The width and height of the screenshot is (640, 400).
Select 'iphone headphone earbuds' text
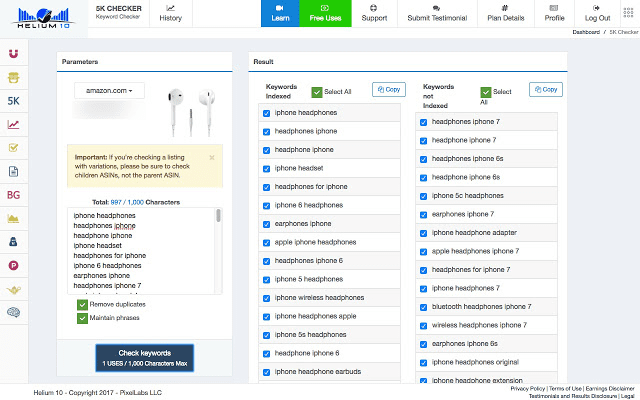(x=318, y=371)
